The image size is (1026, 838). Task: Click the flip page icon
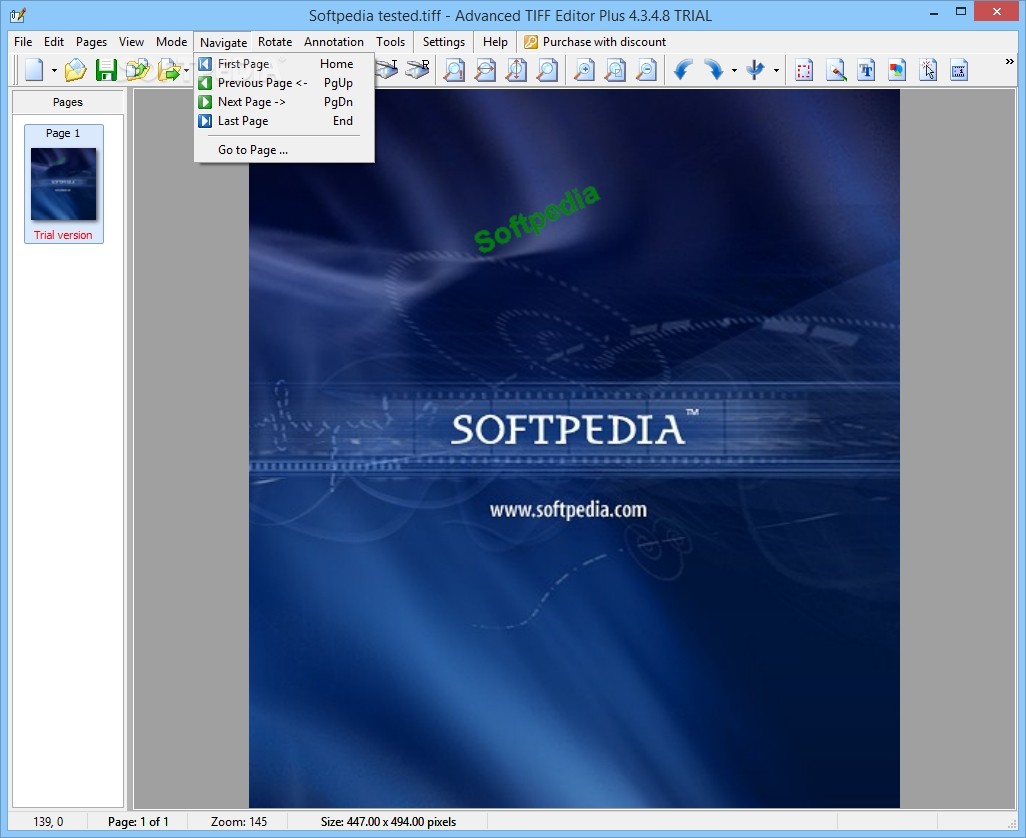click(755, 69)
